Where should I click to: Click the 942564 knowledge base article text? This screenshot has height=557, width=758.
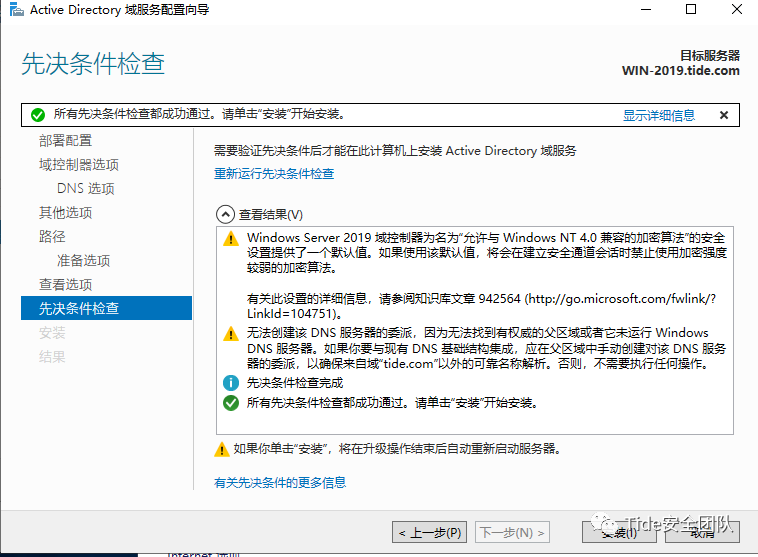pos(499,299)
